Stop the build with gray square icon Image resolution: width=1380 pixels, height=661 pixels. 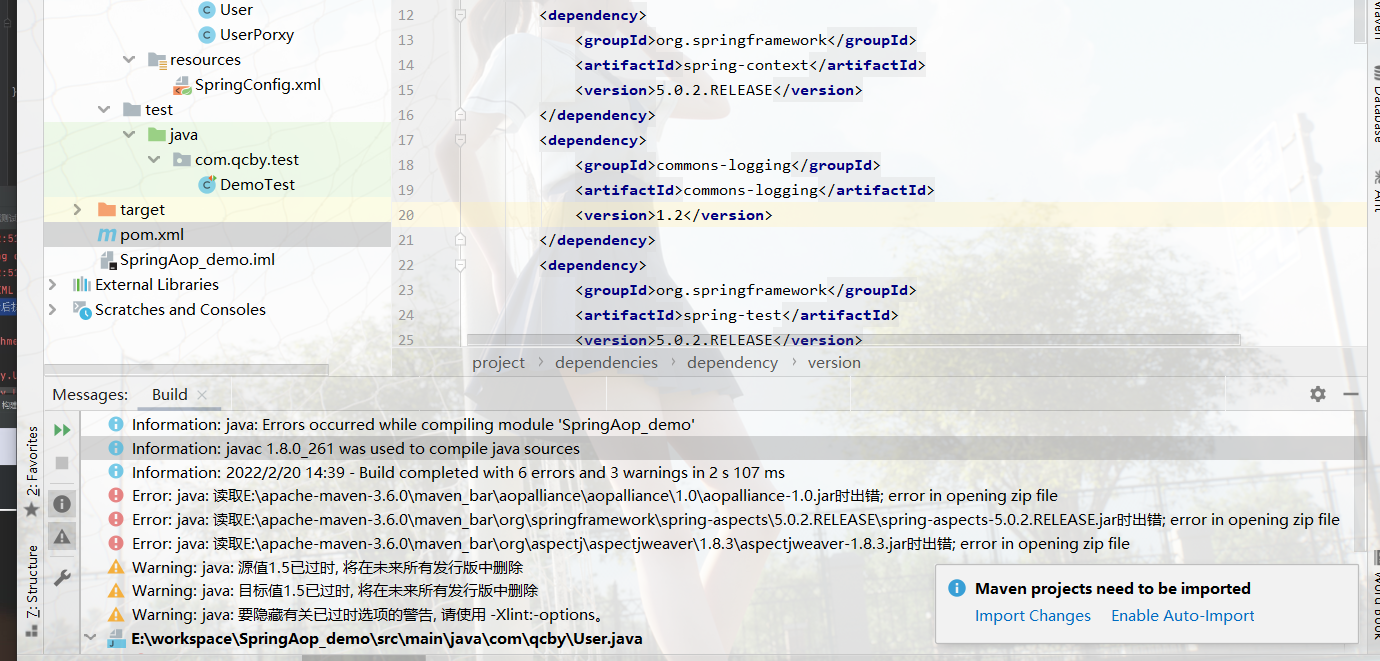pyautogui.click(x=62, y=463)
